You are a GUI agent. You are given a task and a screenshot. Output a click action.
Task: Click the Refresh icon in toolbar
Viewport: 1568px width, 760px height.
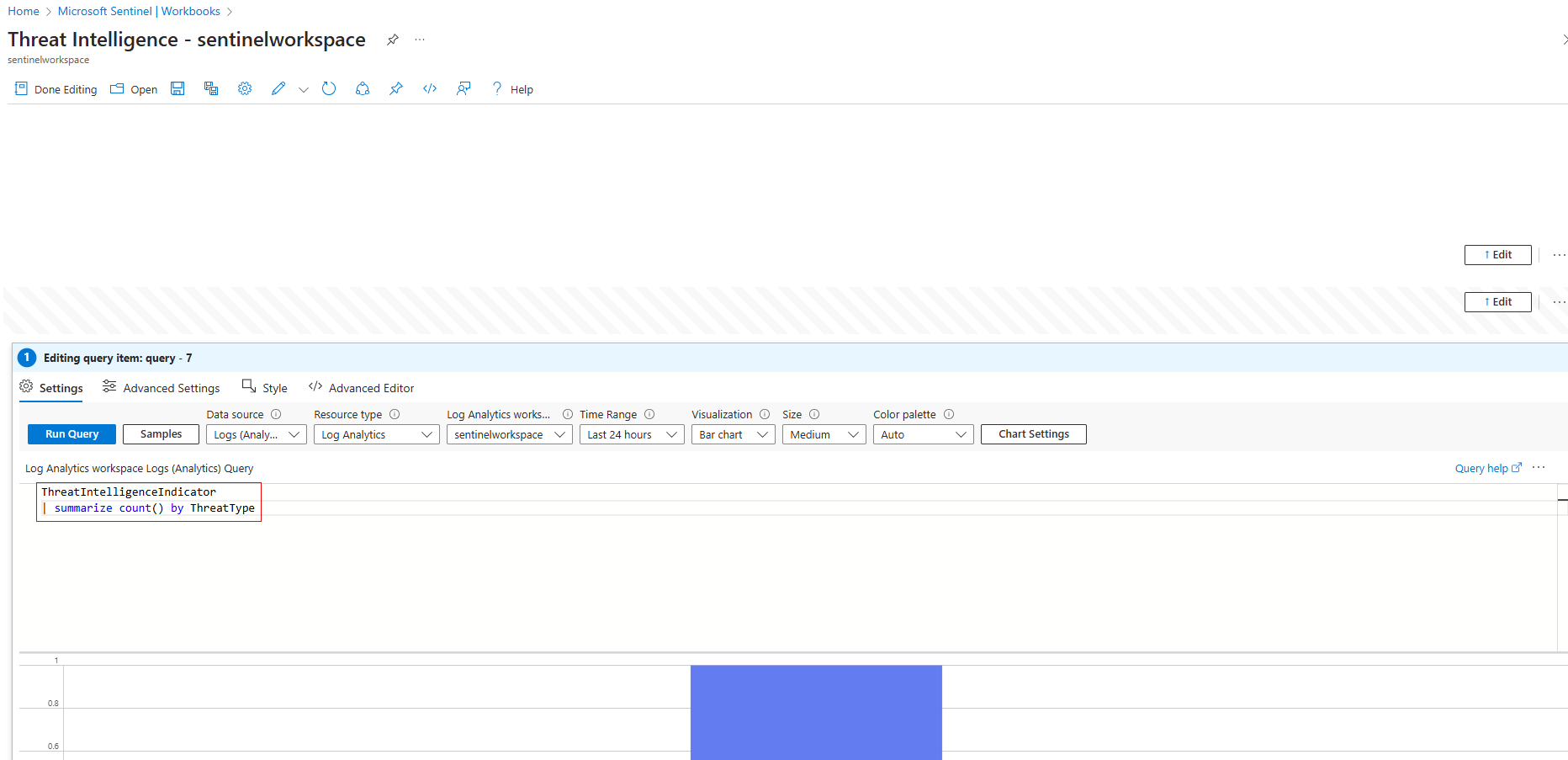(329, 89)
